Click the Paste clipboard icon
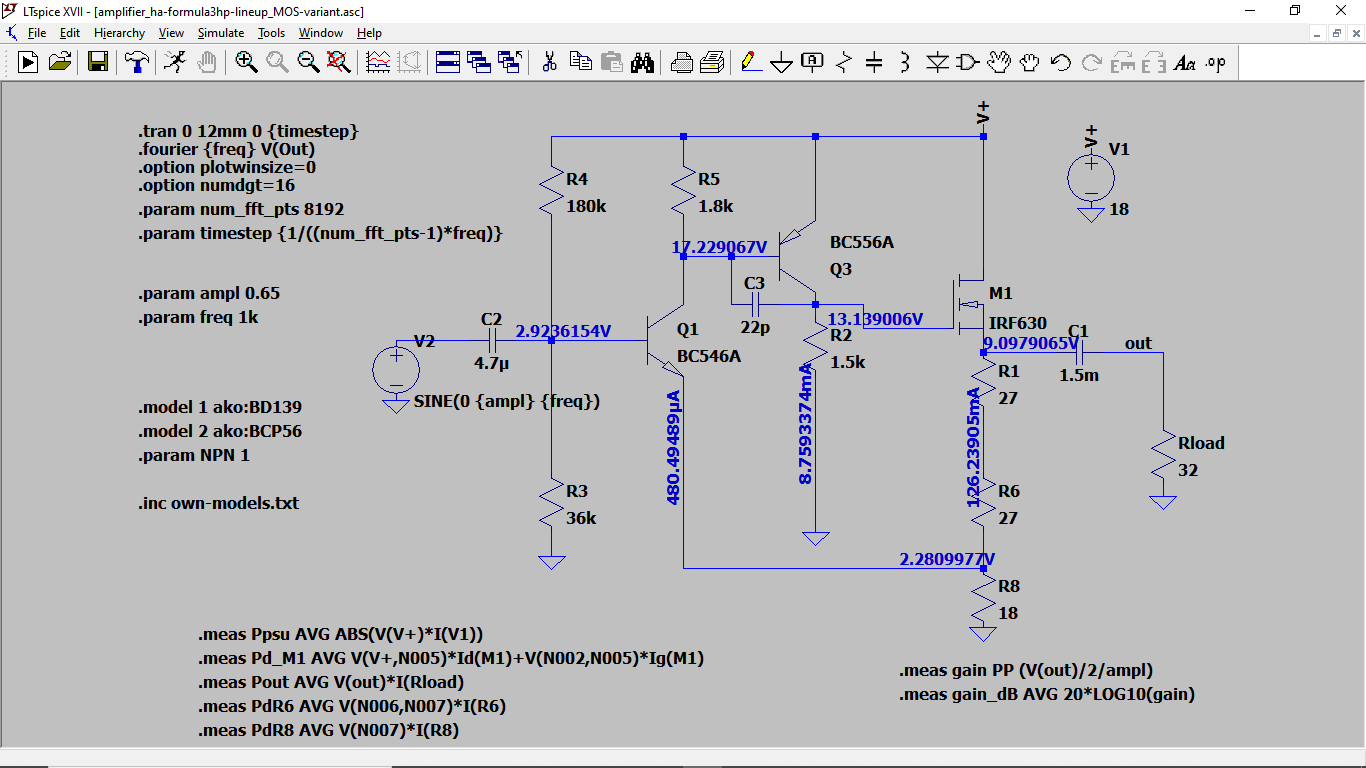Screen dimensions: 1366x768 pyautogui.click(x=611, y=62)
